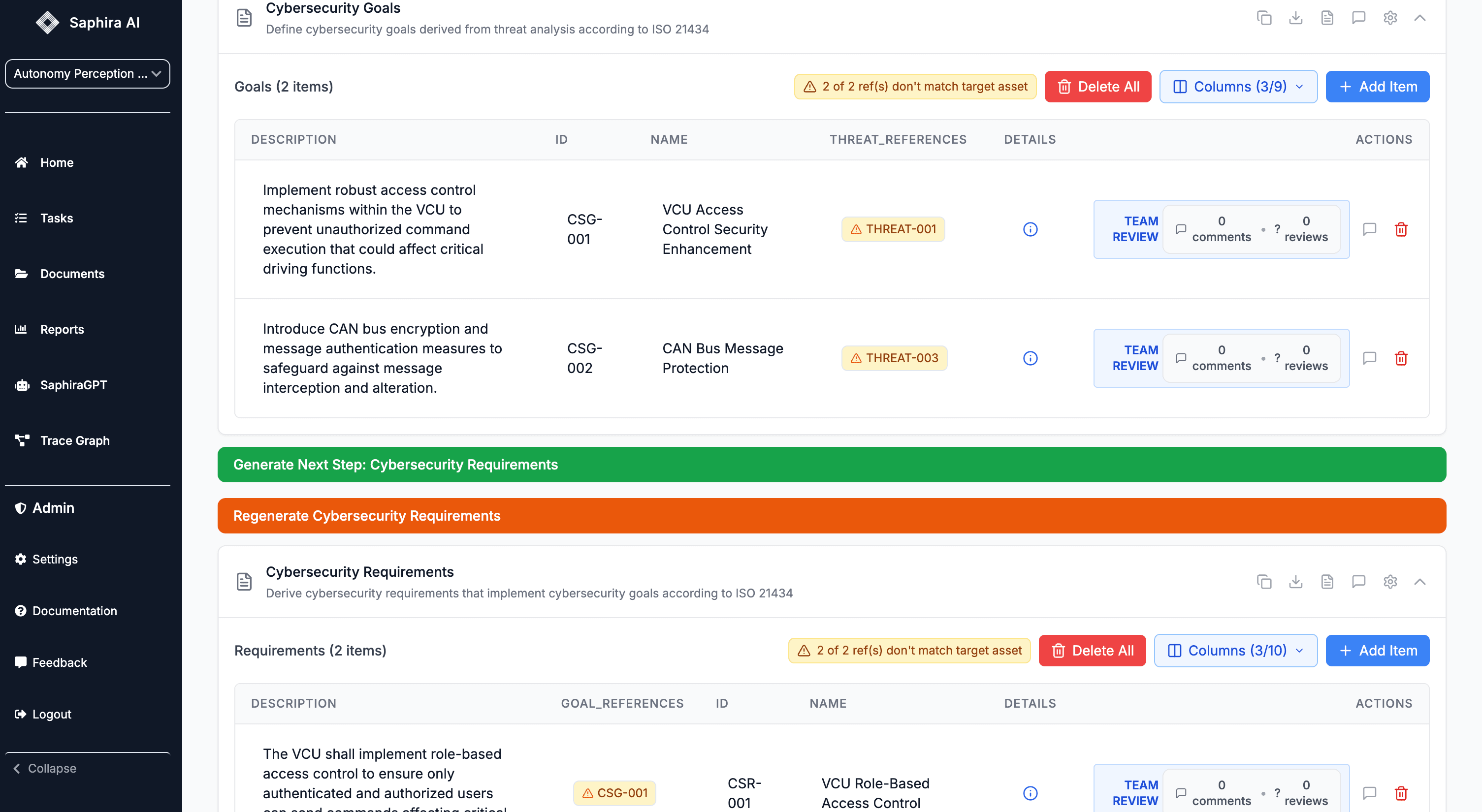The height and width of the screenshot is (812, 1482).
Task: Open Columns (3/10) selector for Requirements
Action: point(1235,651)
